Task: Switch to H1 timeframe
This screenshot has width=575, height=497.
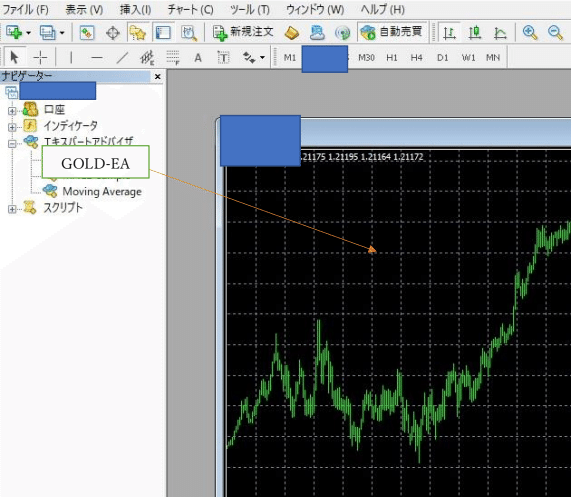Action: pos(392,58)
